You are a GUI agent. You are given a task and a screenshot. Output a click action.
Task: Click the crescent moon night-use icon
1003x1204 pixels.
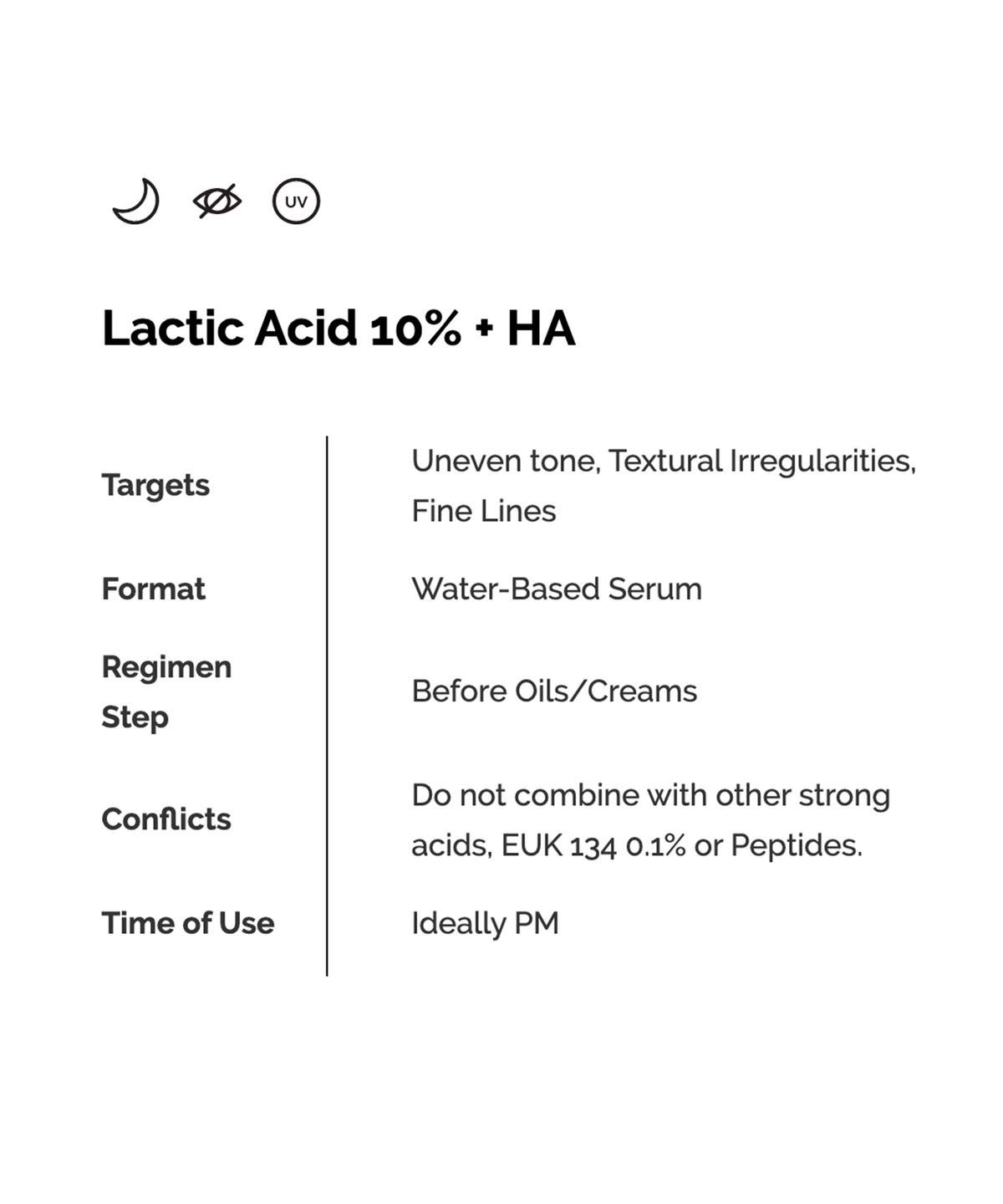(x=136, y=202)
